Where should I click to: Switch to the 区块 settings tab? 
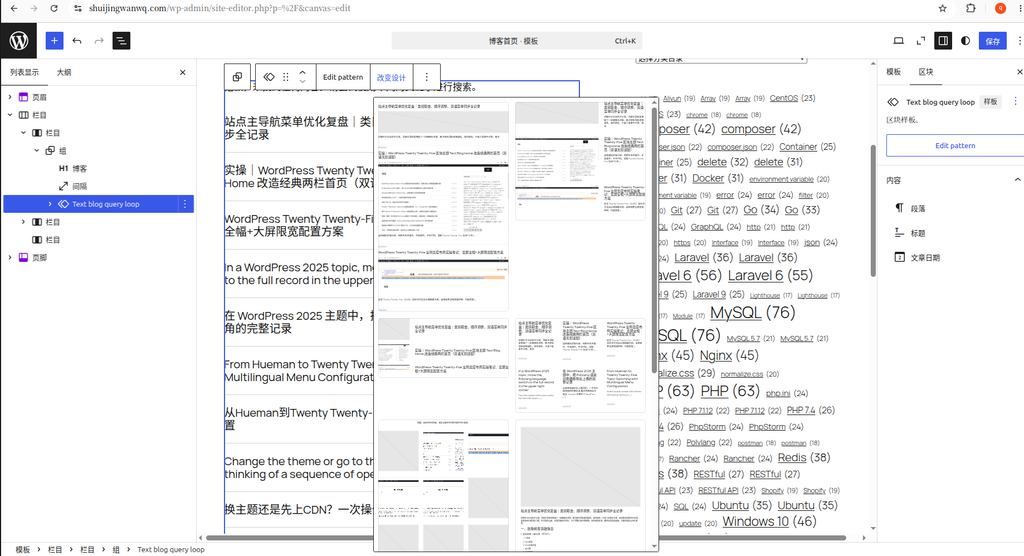(x=926, y=72)
